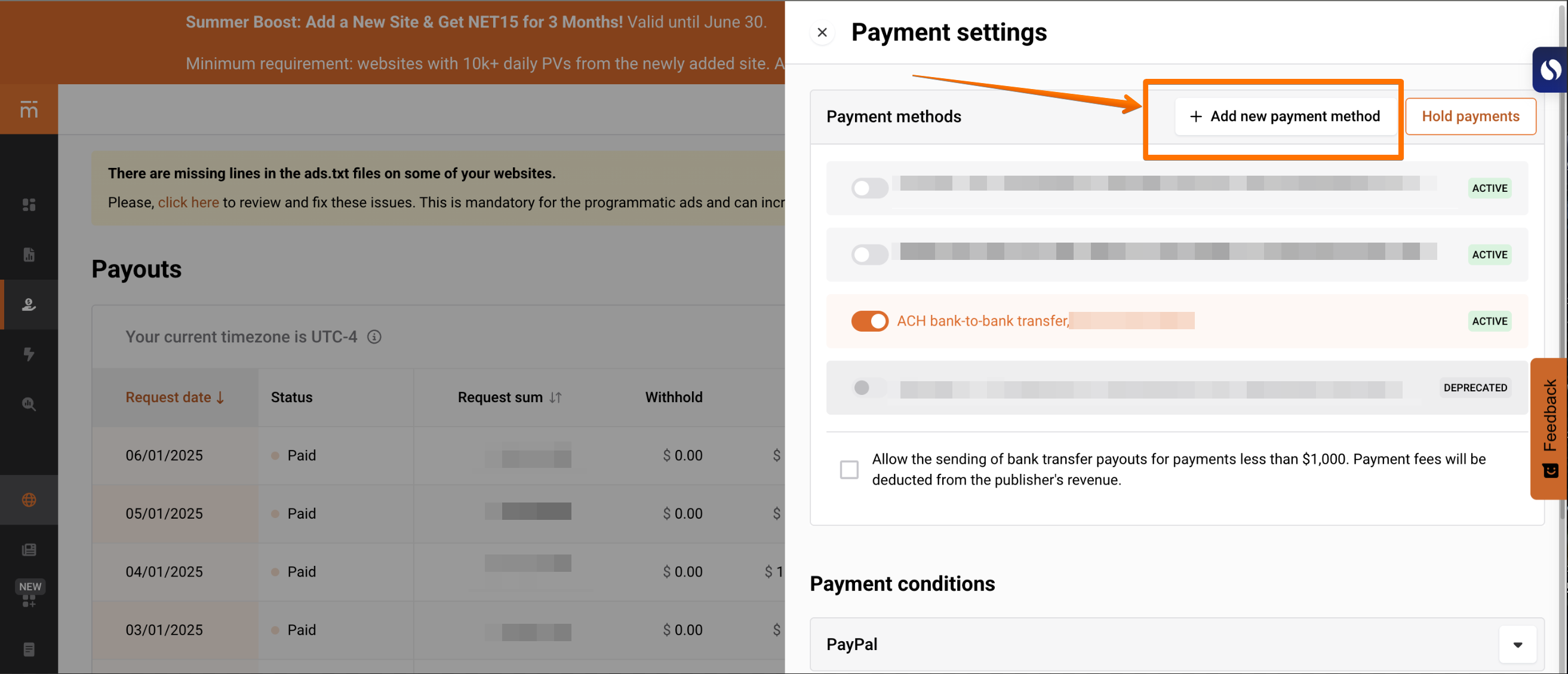Click the dashboard grid icon in sidebar

pyautogui.click(x=29, y=205)
